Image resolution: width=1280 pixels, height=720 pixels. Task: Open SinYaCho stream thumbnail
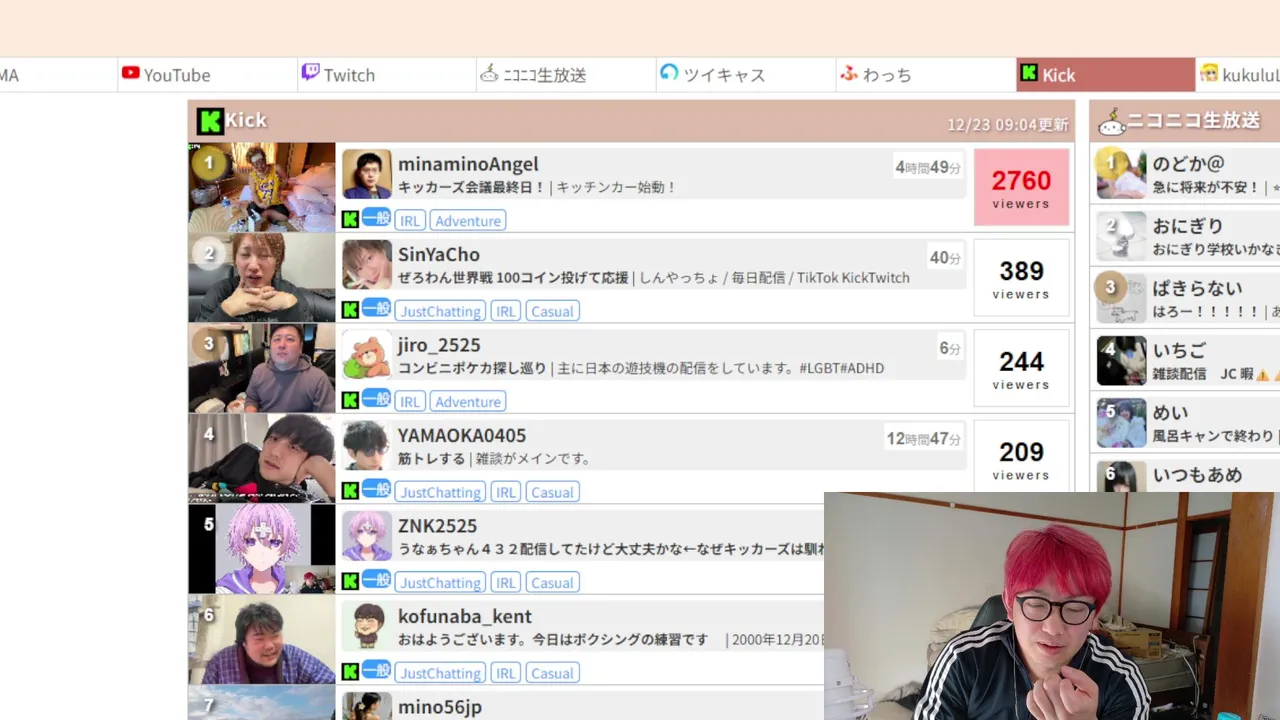click(262, 278)
